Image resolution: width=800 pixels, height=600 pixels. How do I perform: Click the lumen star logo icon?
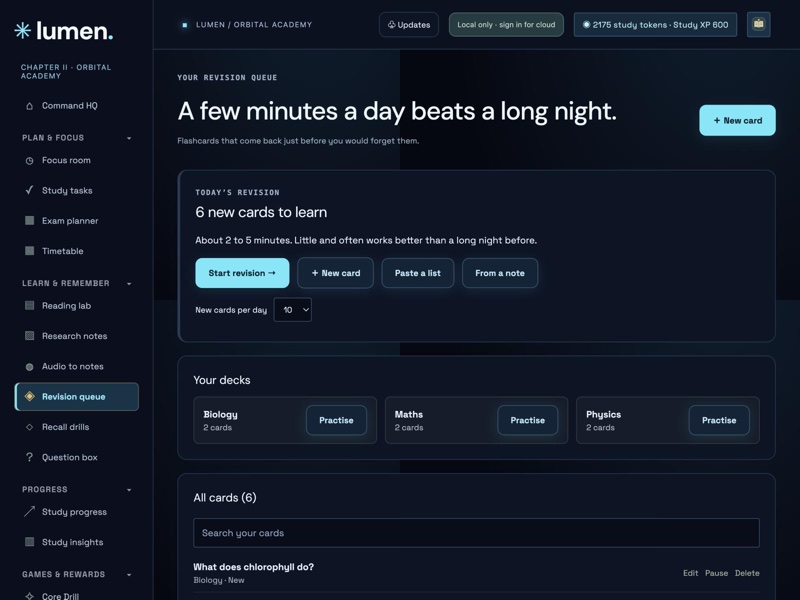[22, 31]
